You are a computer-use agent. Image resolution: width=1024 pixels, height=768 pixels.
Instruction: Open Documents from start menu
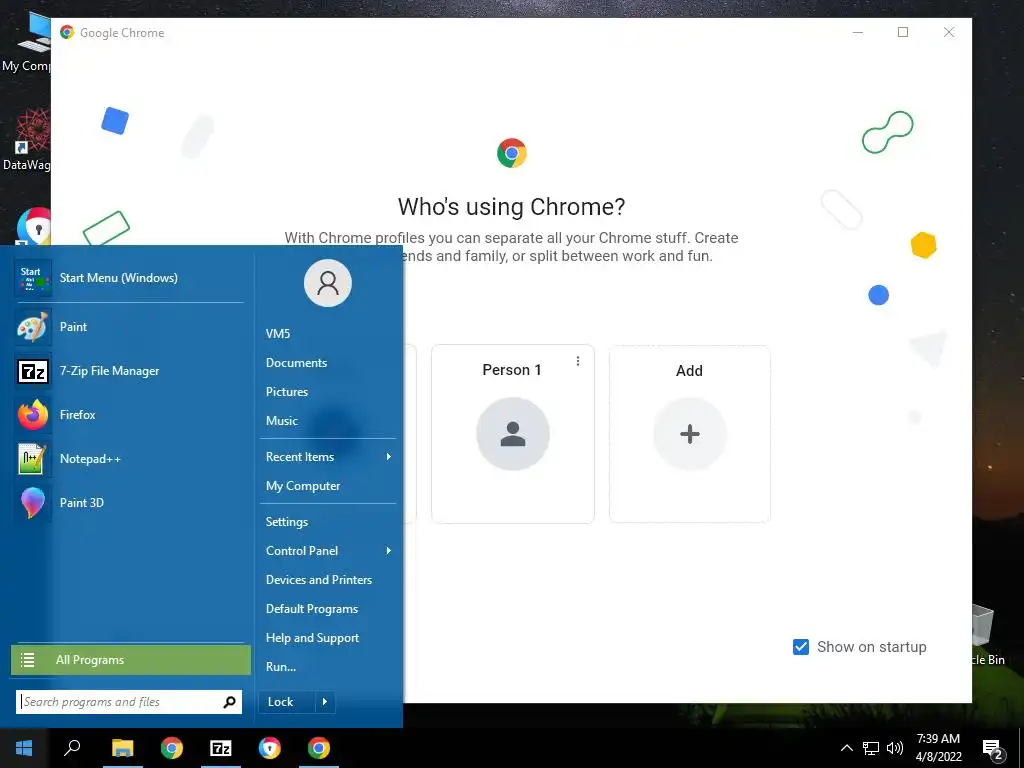(296, 362)
